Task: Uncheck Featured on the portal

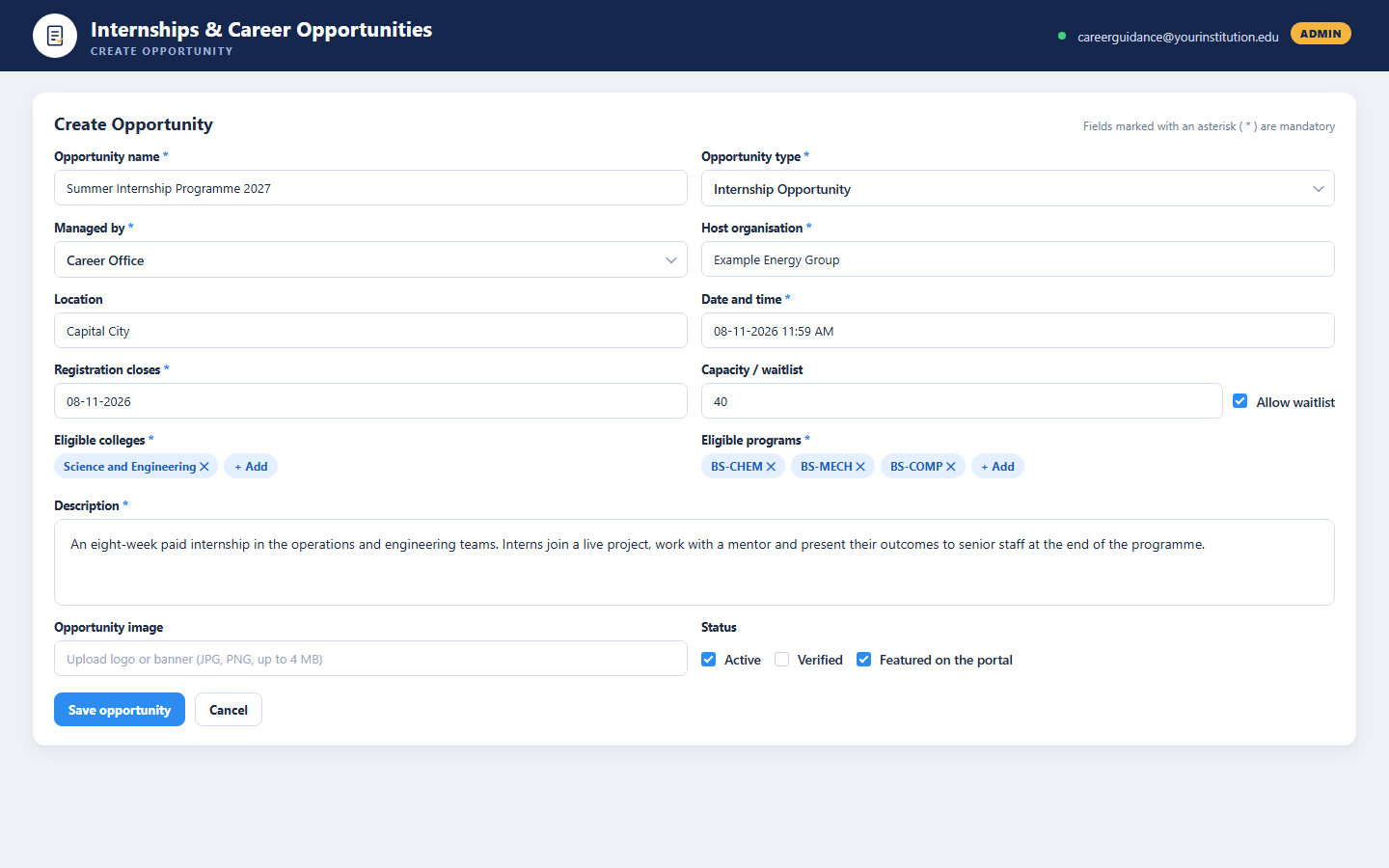Action: click(864, 660)
